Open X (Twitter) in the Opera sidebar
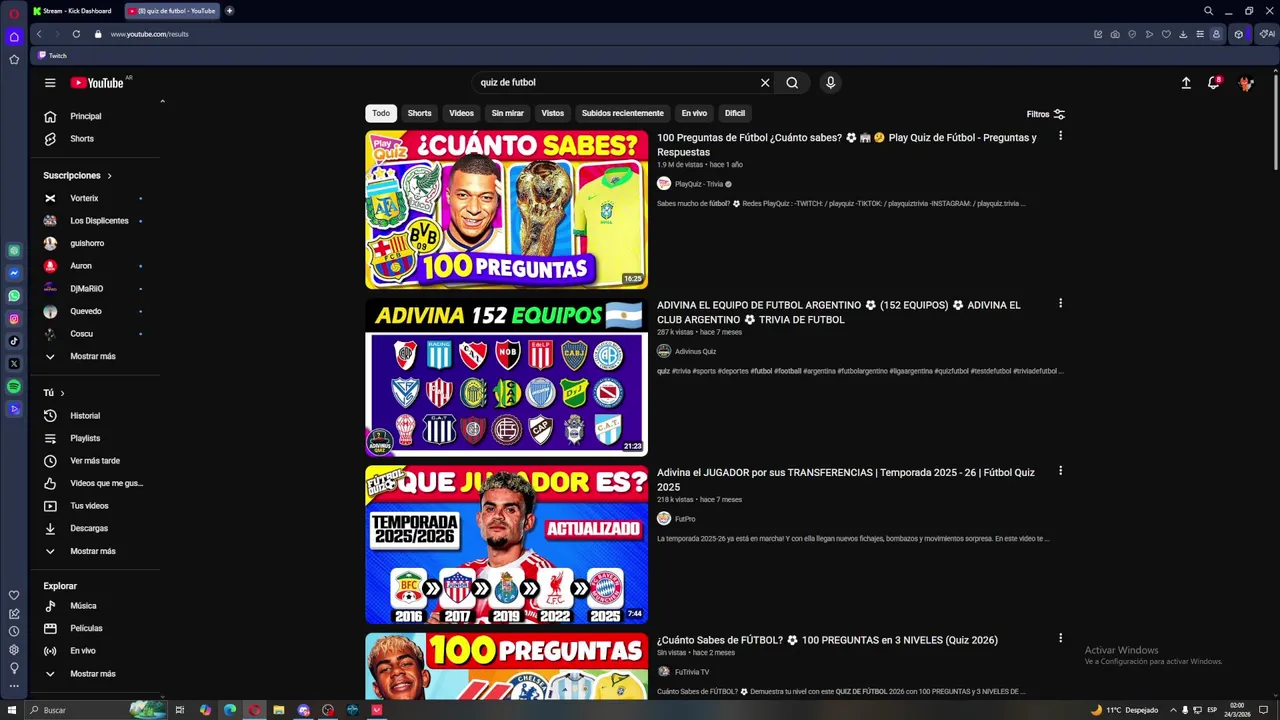1280x720 pixels. 14,364
